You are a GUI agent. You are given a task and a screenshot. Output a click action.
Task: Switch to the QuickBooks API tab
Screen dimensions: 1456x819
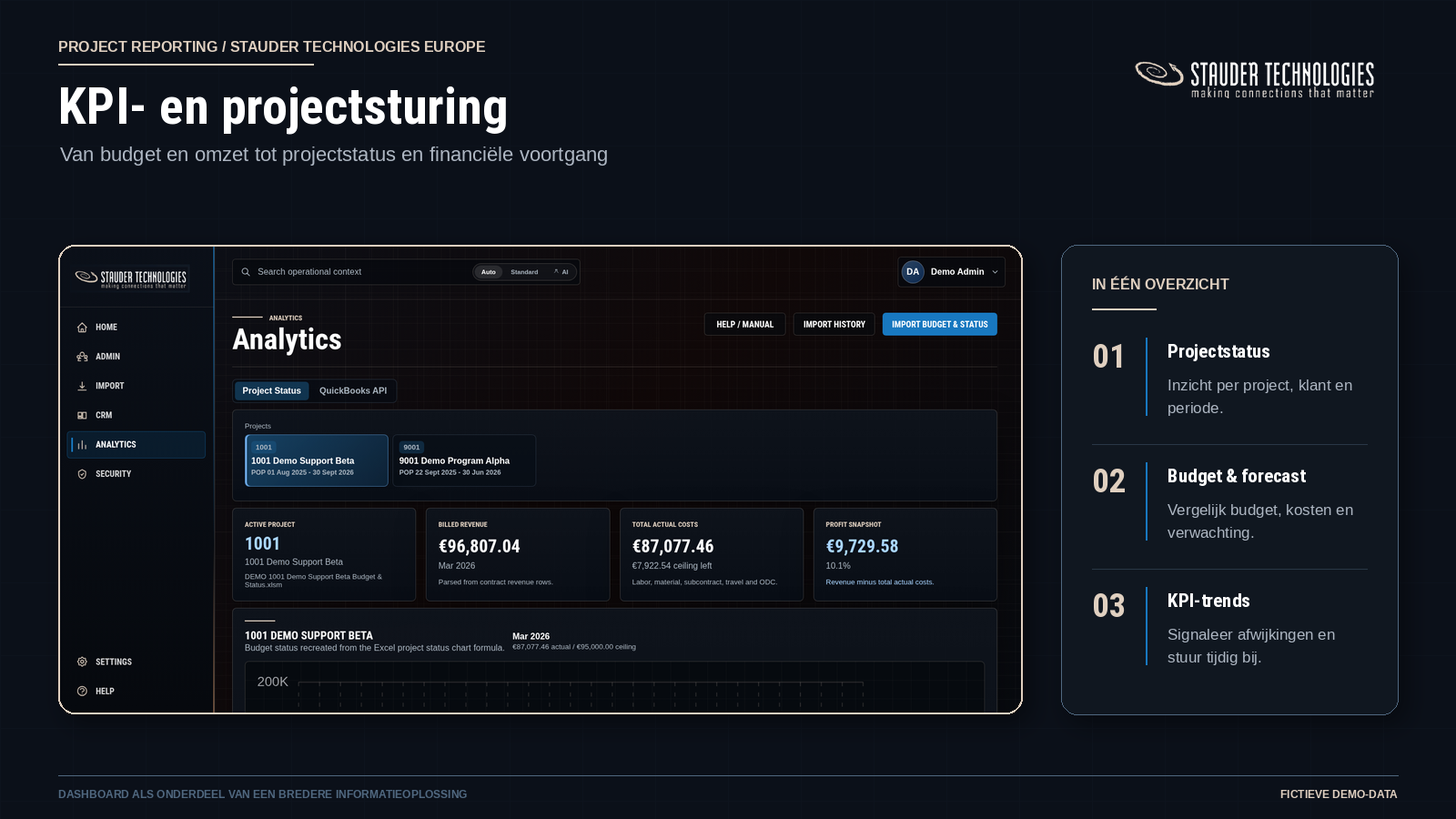coord(353,390)
